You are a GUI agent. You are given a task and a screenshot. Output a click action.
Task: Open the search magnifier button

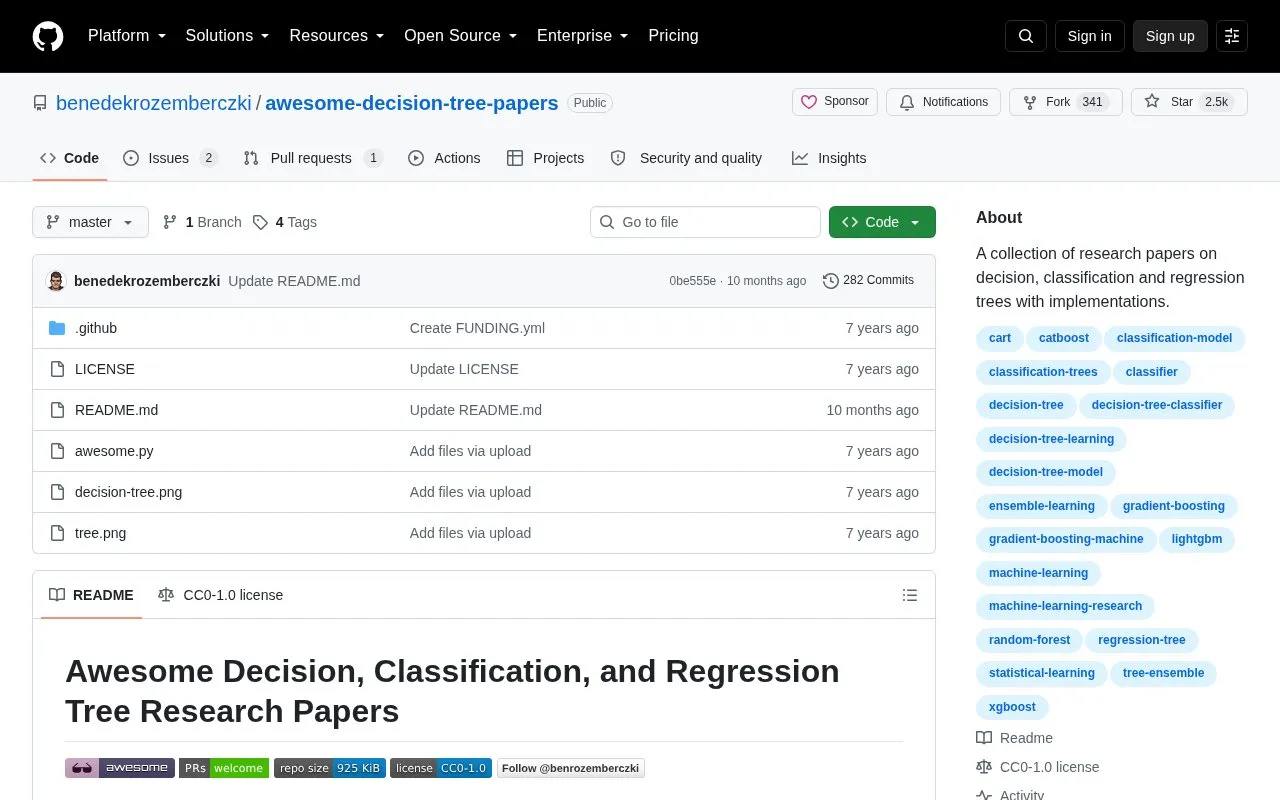point(1026,36)
